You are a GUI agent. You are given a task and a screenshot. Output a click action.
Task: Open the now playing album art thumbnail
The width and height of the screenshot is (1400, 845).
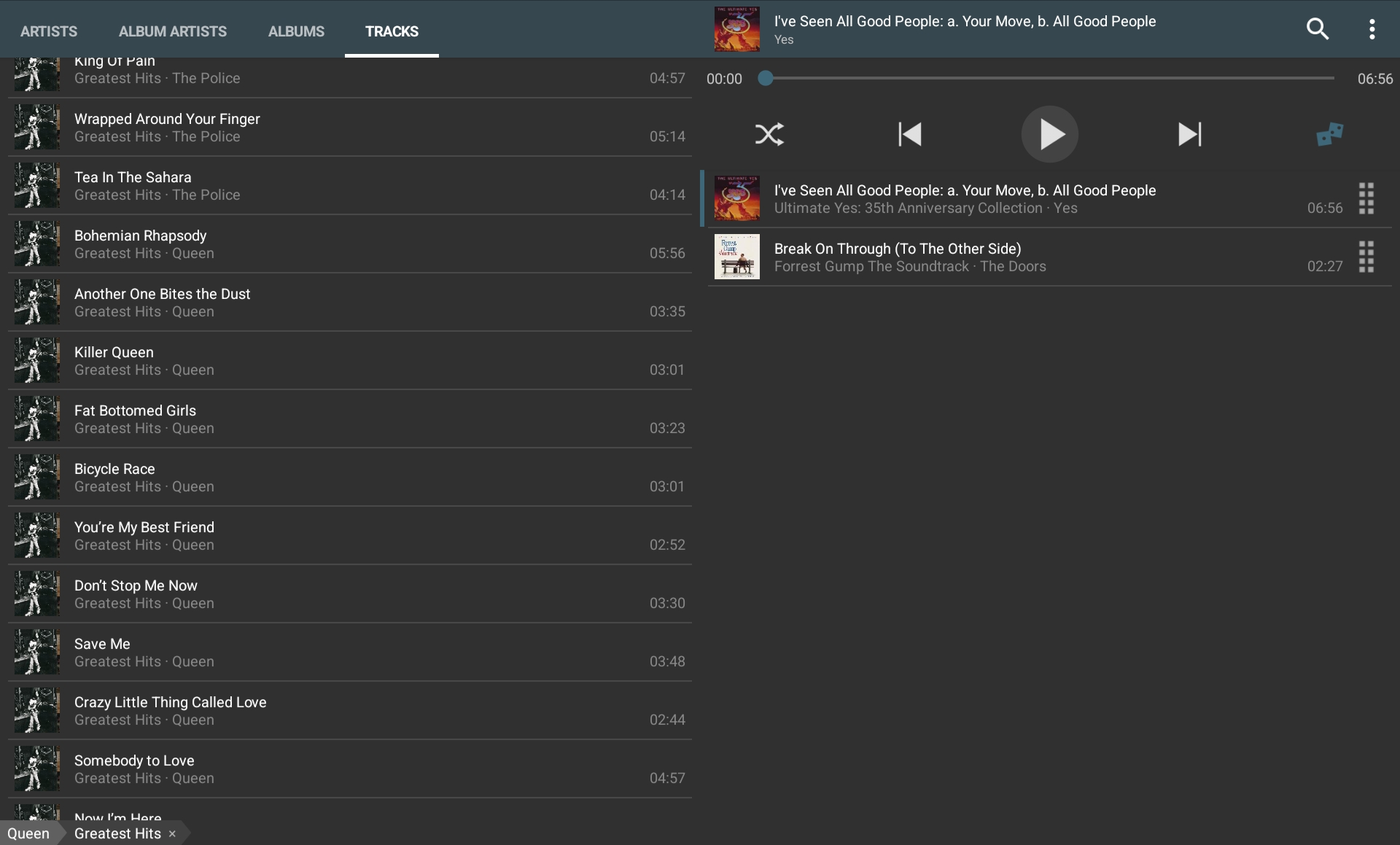coord(735,29)
